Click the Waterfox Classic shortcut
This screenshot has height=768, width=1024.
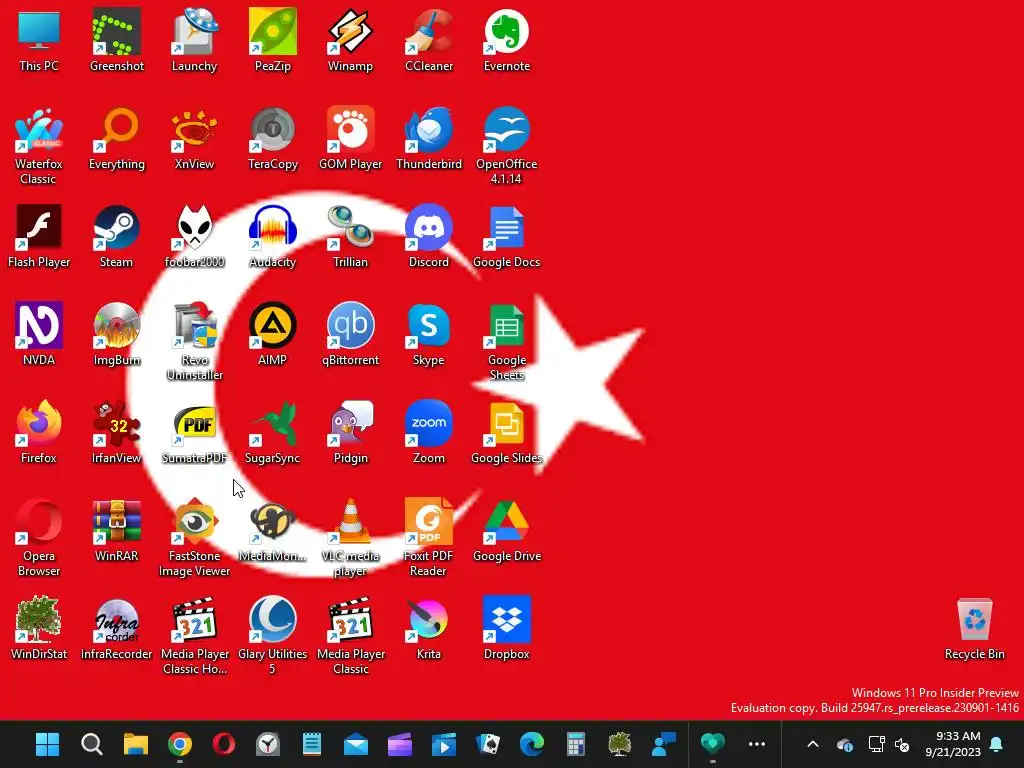pyautogui.click(x=39, y=146)
